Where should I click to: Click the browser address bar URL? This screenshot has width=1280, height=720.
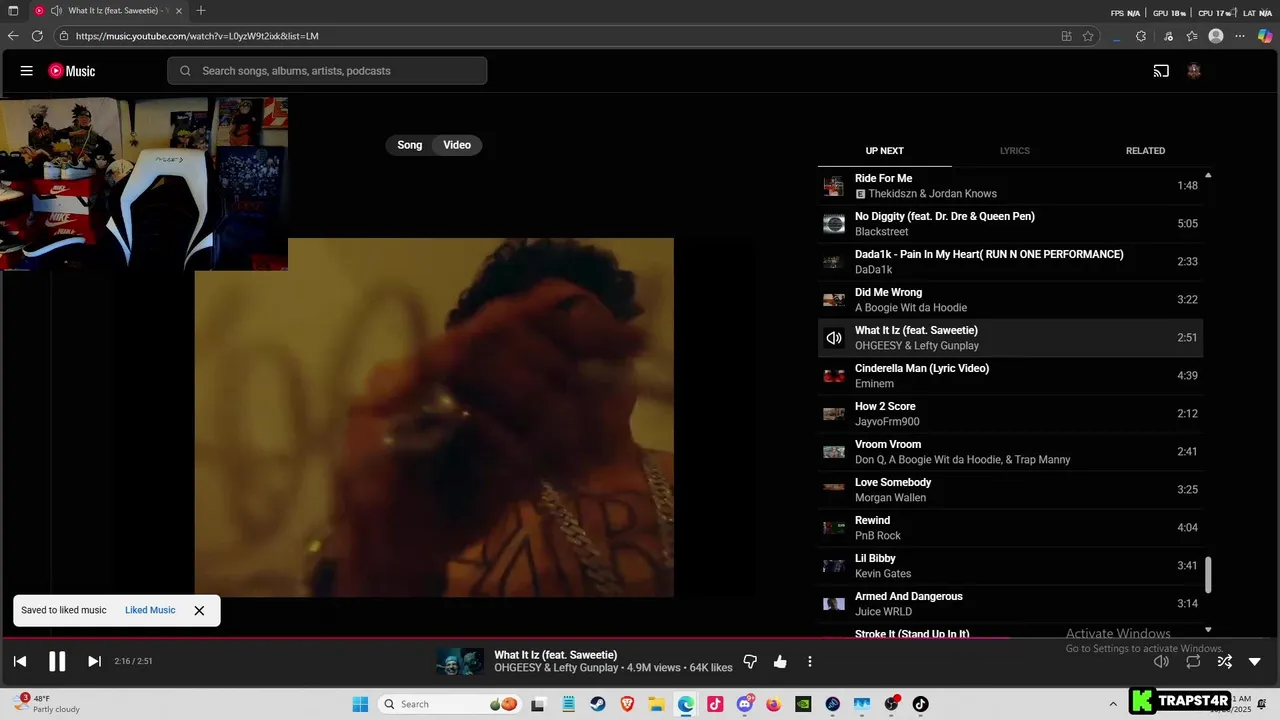[197, 36]
